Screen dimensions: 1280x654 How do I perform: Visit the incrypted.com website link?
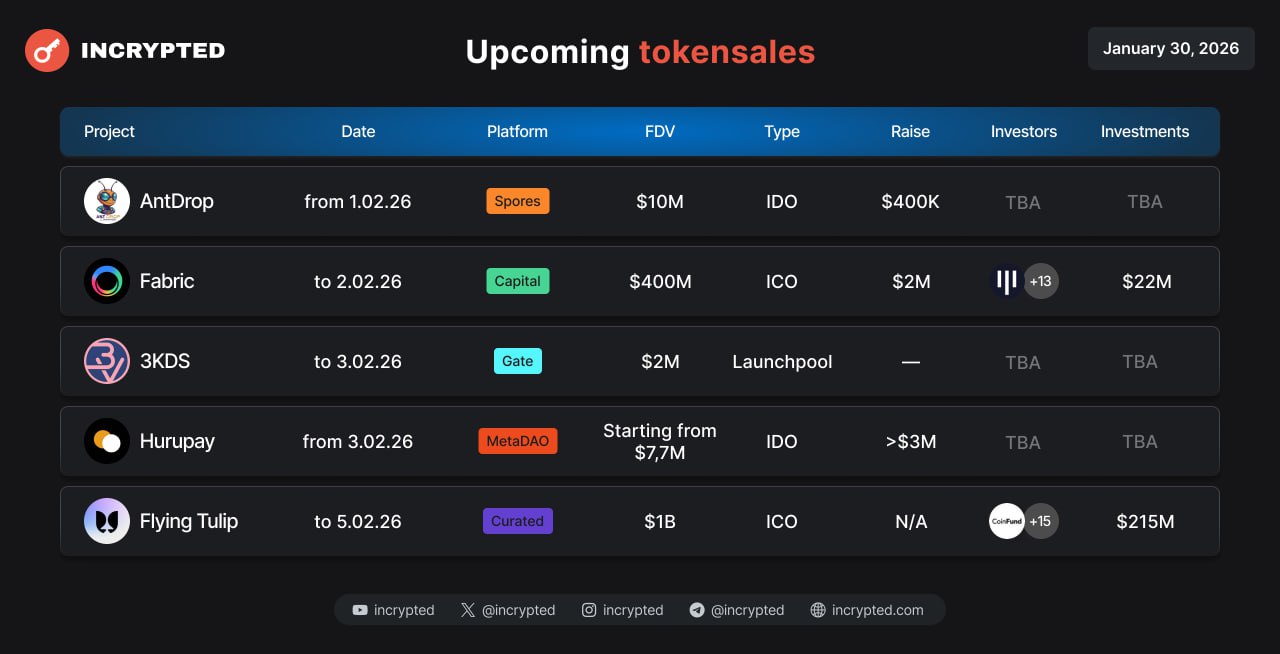pyautogui.click(x=867, y=610)
